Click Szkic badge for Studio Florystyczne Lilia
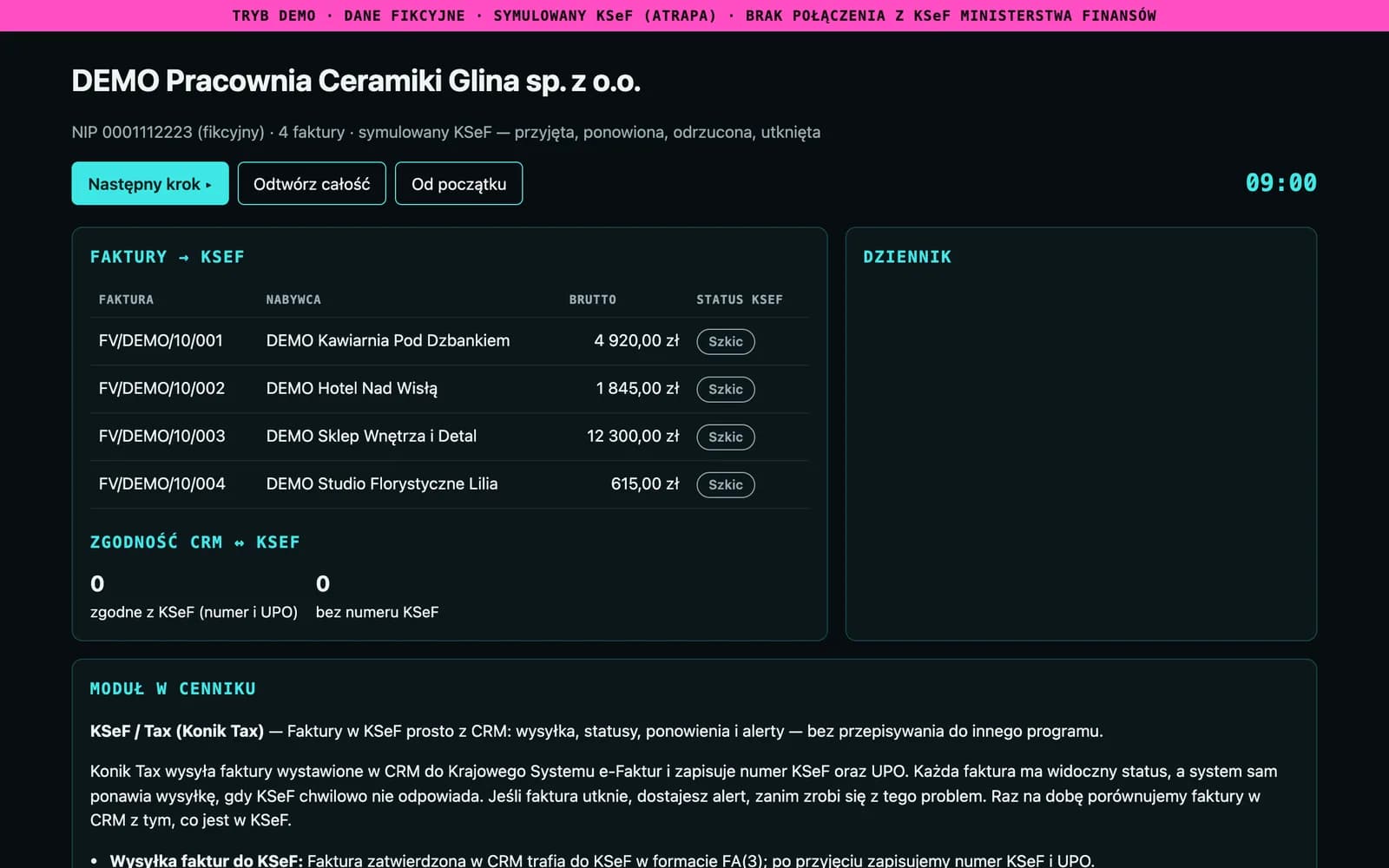The image size is (1389, 868). [726, 484]
